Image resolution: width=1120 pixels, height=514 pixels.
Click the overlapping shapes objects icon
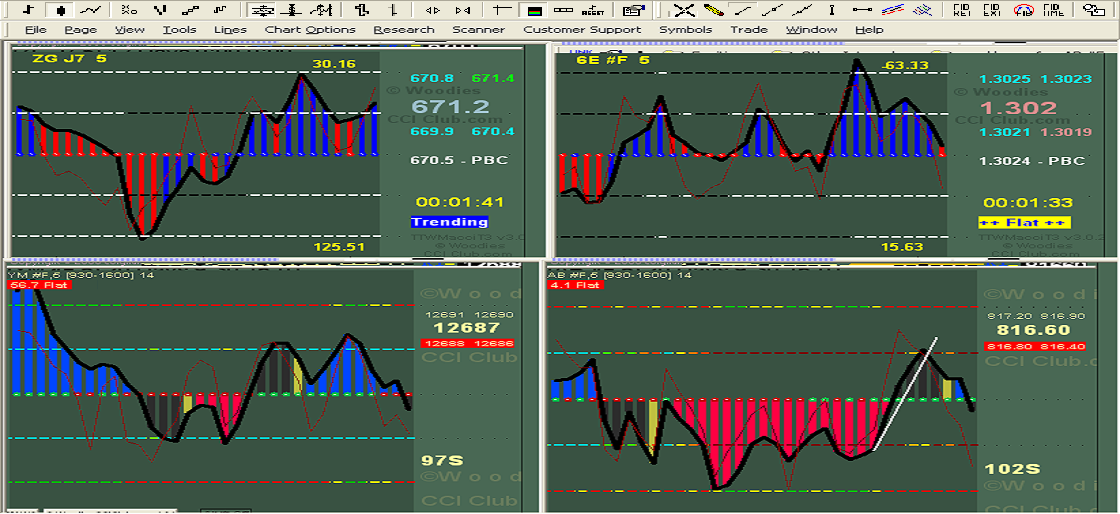(1093, 10)
